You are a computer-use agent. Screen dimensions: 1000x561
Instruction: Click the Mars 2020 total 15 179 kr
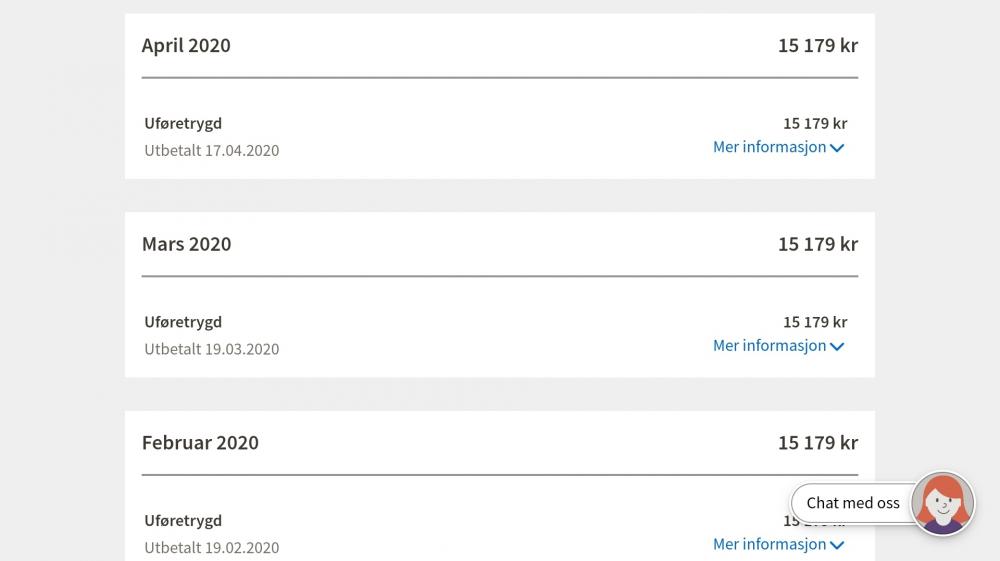(x=818, y=244)
